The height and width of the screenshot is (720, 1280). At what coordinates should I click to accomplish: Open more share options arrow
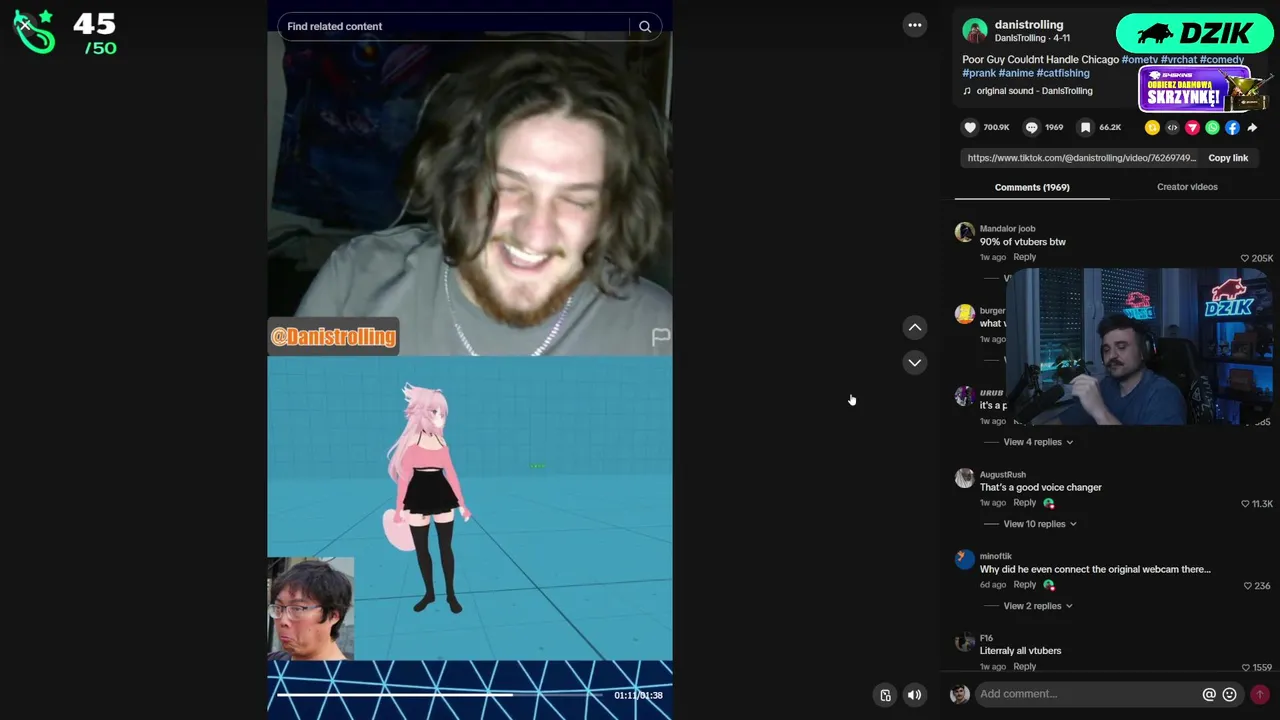[1252, 127]
